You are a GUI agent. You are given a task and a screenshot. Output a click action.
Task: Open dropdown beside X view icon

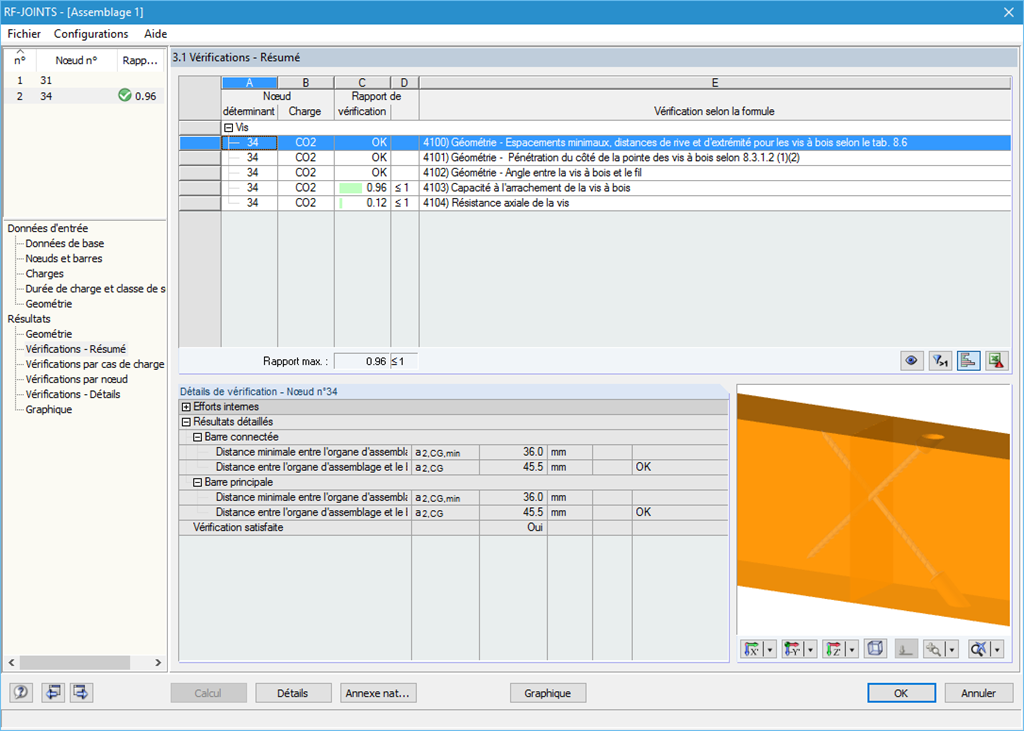coord(770,649)
